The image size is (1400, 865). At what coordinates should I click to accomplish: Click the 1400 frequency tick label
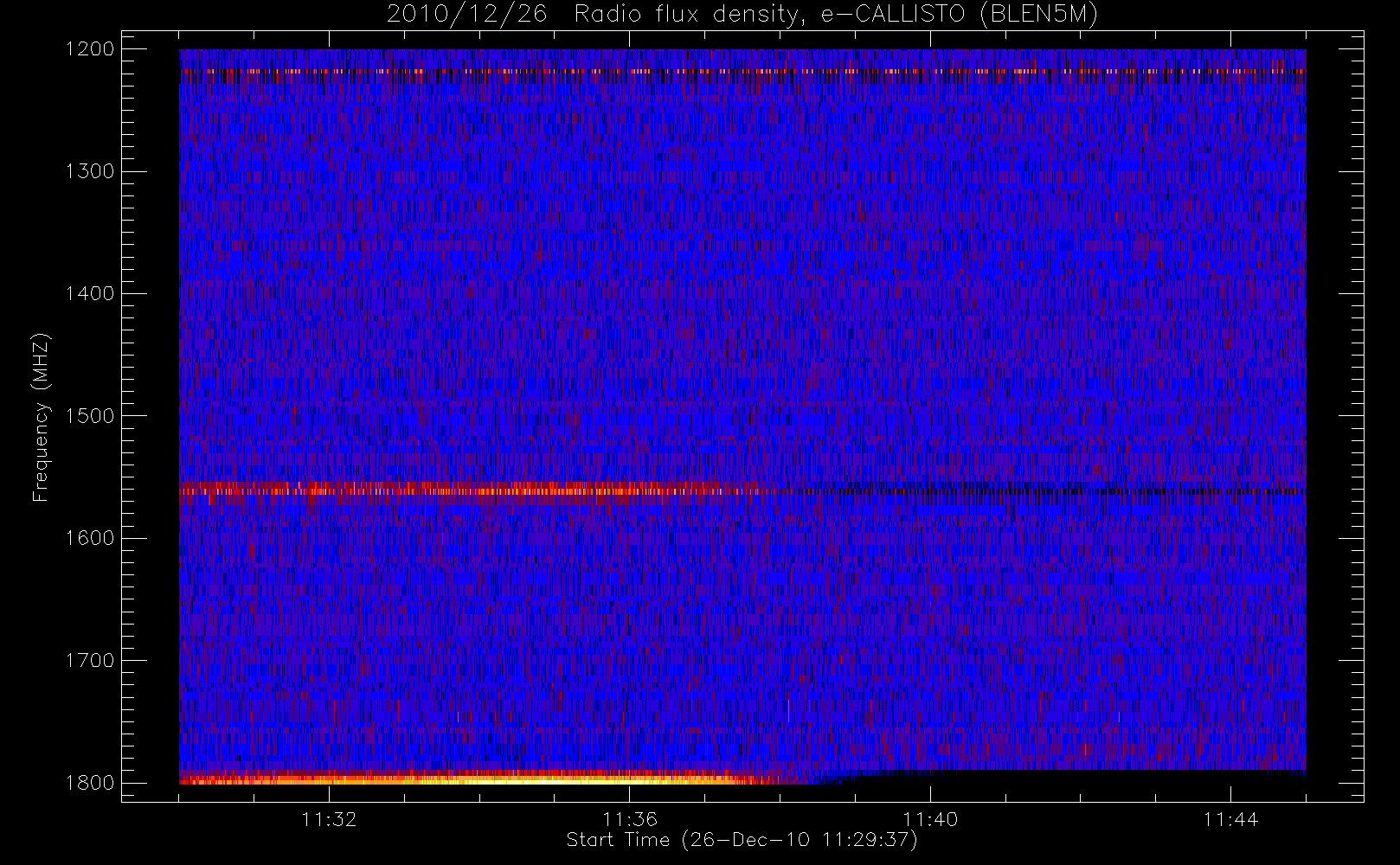90,293
